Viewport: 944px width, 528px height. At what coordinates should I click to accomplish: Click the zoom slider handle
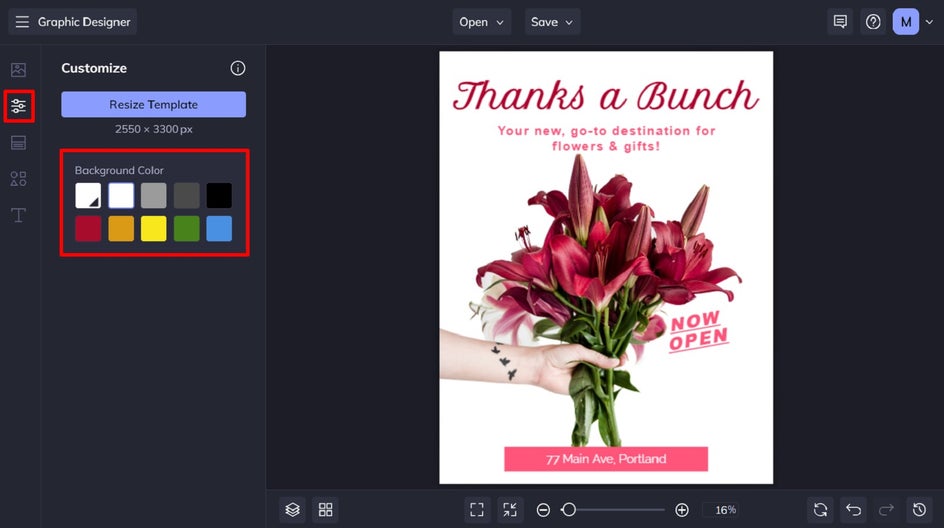click(x=569, y=510)
